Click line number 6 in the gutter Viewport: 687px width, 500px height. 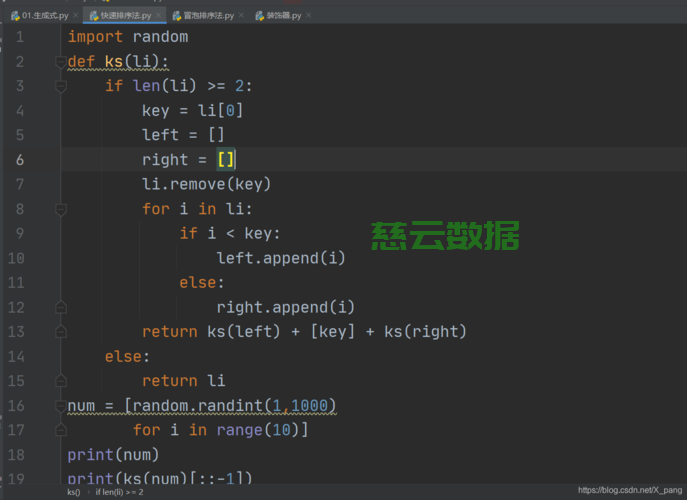pos(19,160)
